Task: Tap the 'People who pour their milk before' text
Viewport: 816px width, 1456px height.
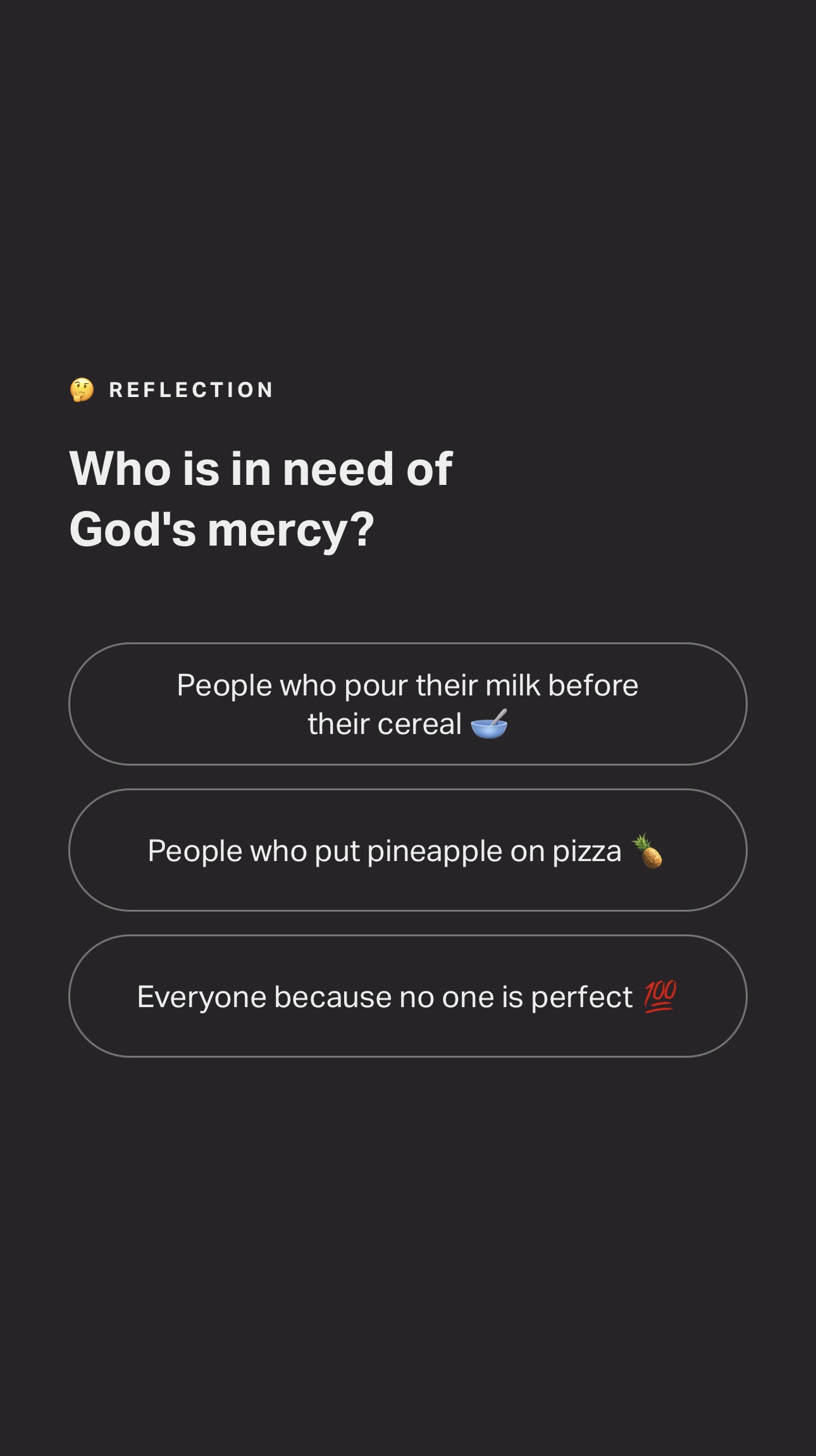Action: pos(407,685)
